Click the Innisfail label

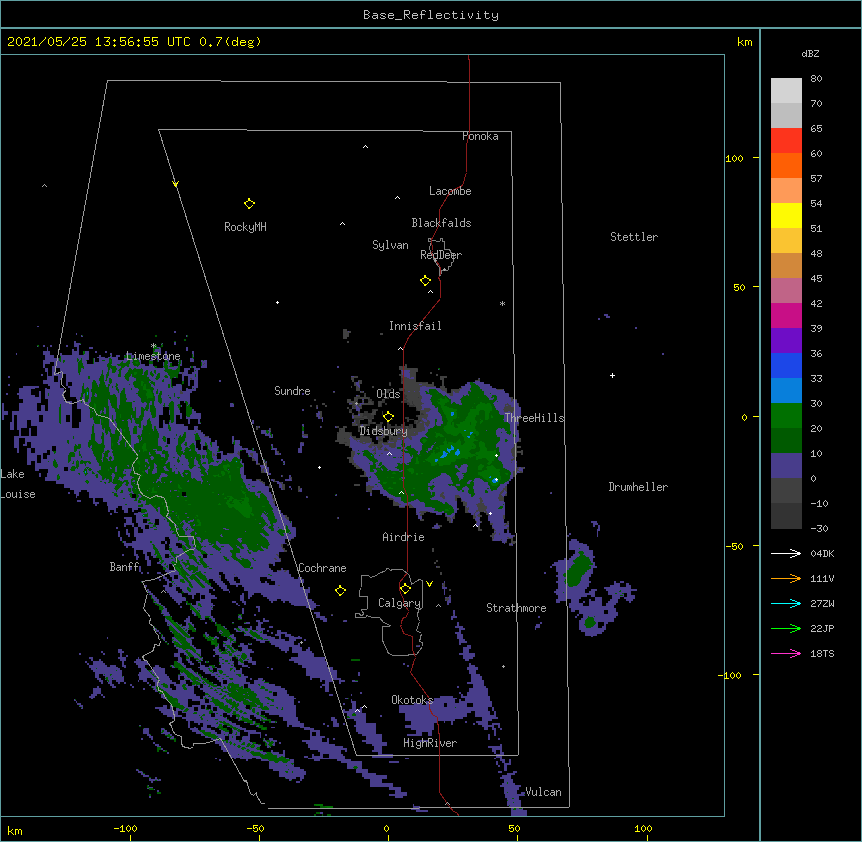click(415, 326)
